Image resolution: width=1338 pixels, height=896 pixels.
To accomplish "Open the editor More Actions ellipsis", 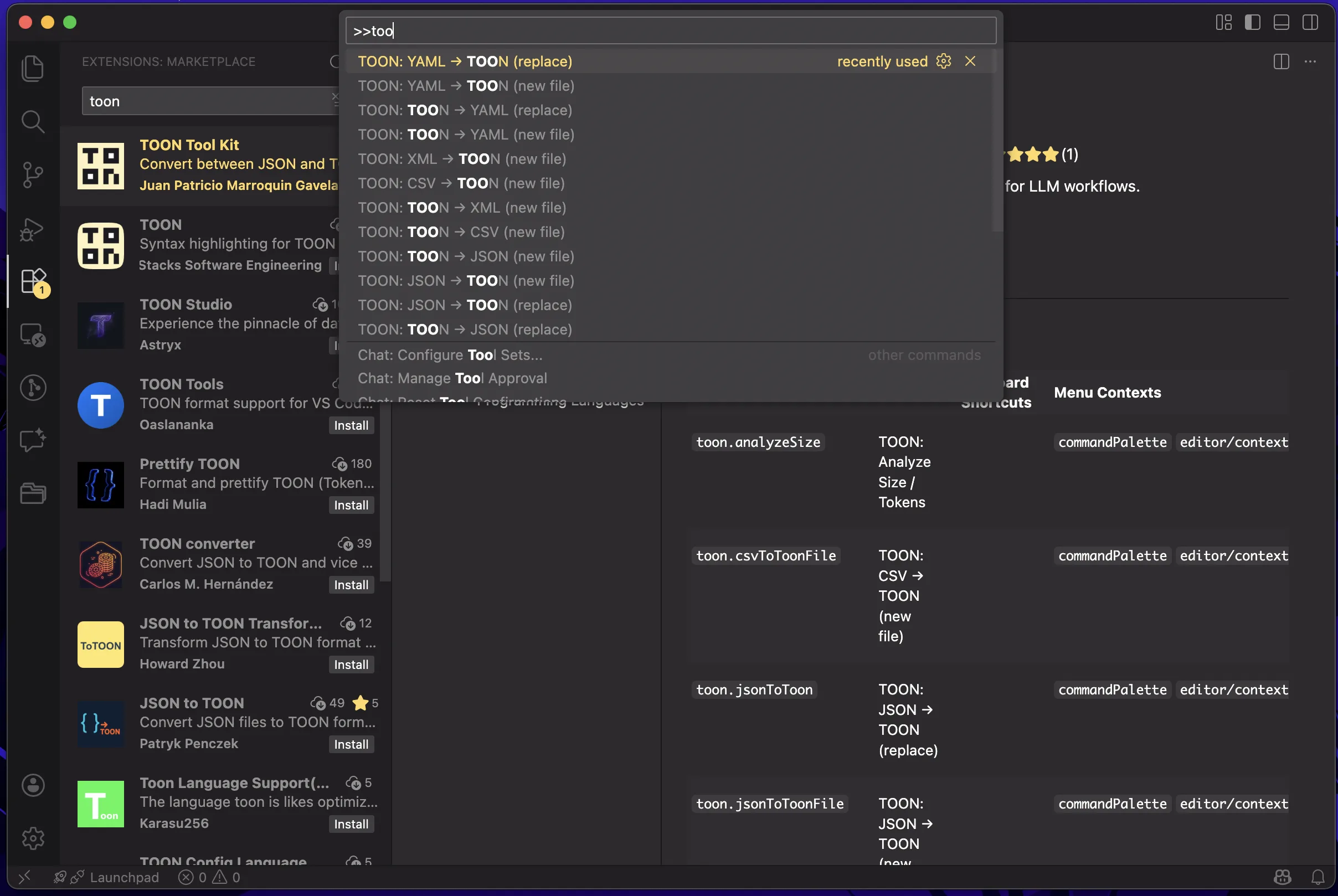I will (x=1310, y=61).
